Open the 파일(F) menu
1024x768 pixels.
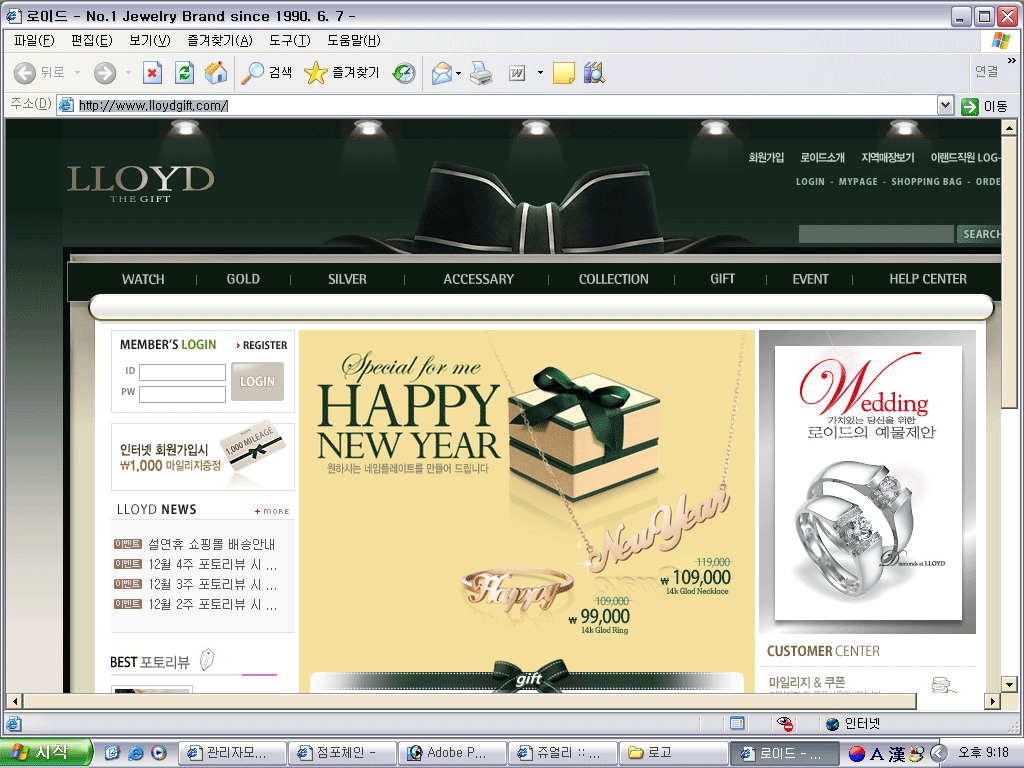point(34,40)
